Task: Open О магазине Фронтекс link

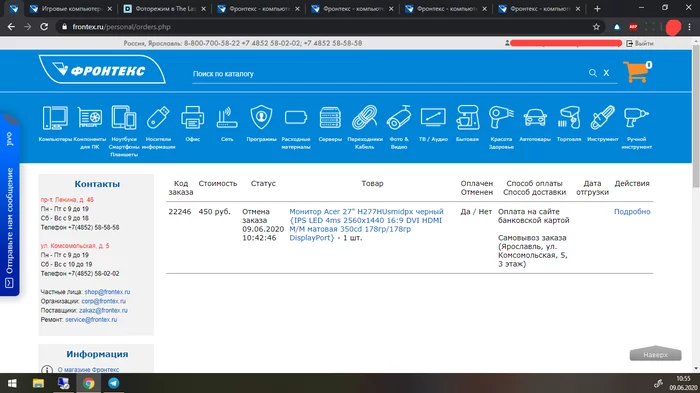Action: 88,369
